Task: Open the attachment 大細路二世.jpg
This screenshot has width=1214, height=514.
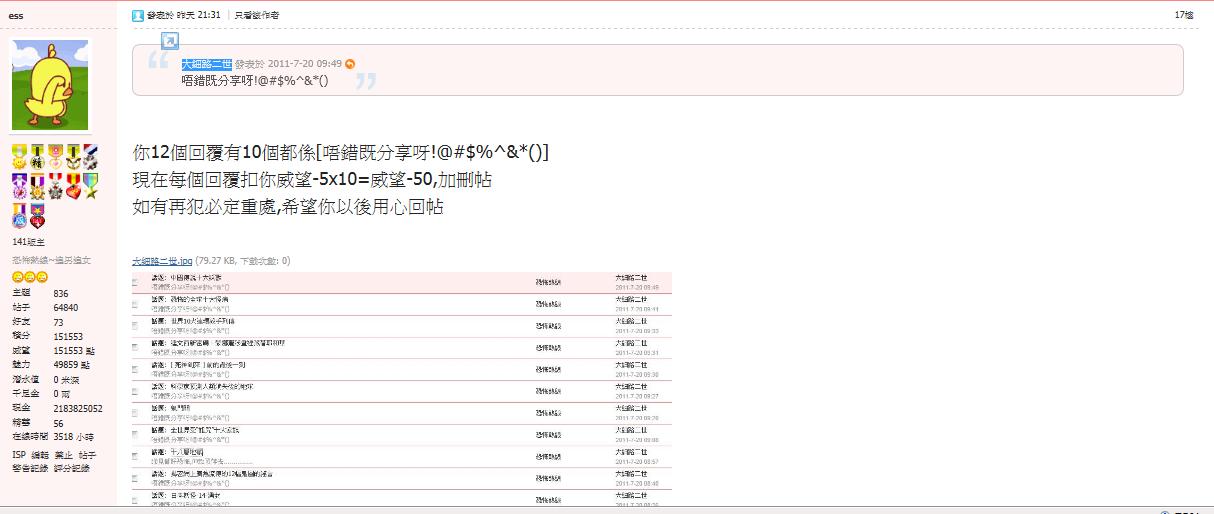Action: 162,261
